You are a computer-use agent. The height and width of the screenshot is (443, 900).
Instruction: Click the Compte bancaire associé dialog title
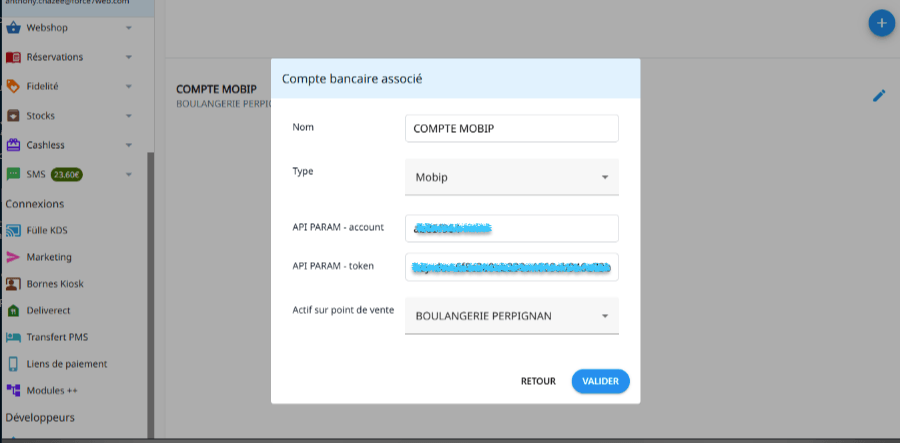(352, 79)
